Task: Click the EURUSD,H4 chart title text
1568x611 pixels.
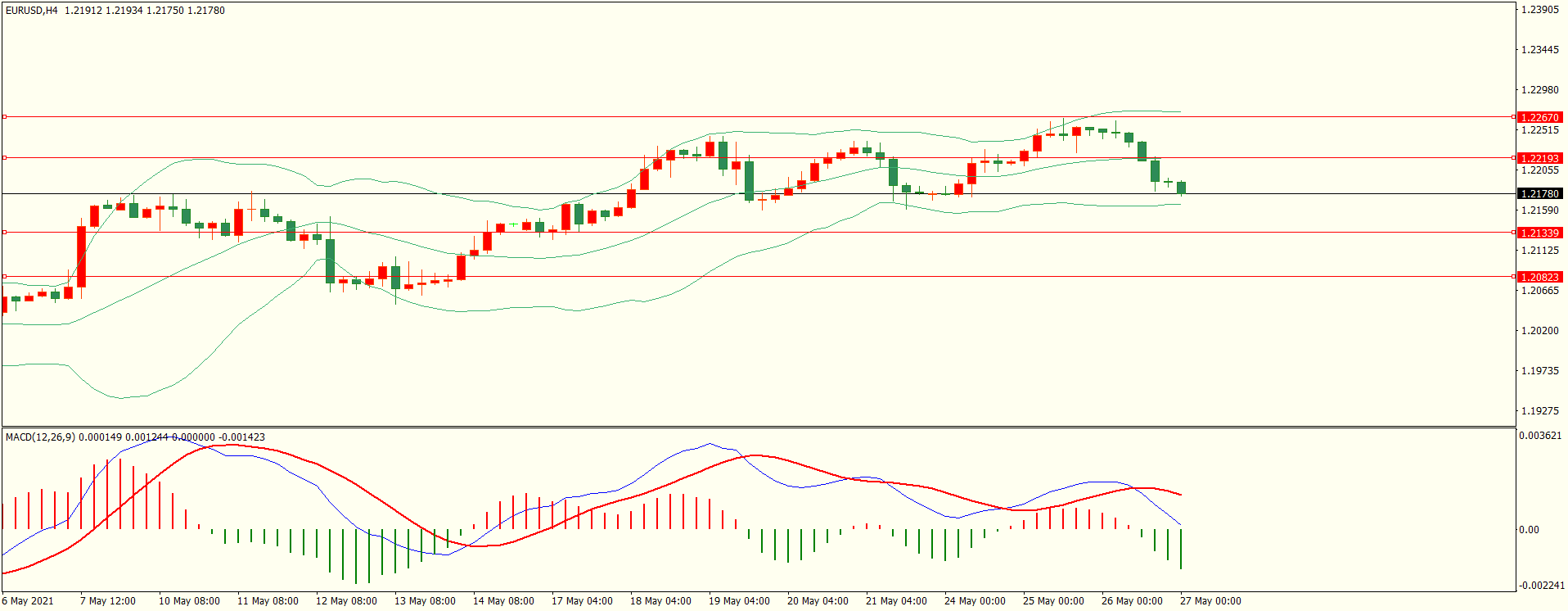Action: point(32,11)
